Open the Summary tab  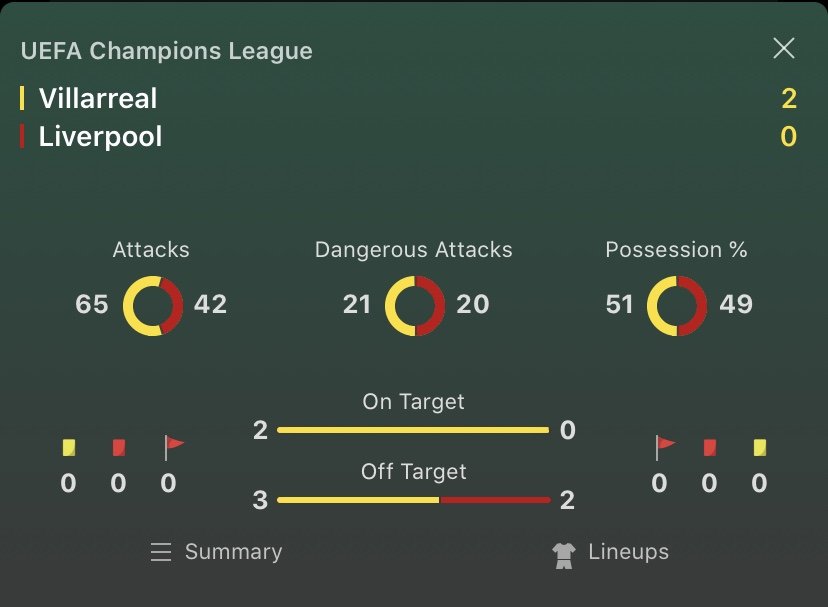217,552
